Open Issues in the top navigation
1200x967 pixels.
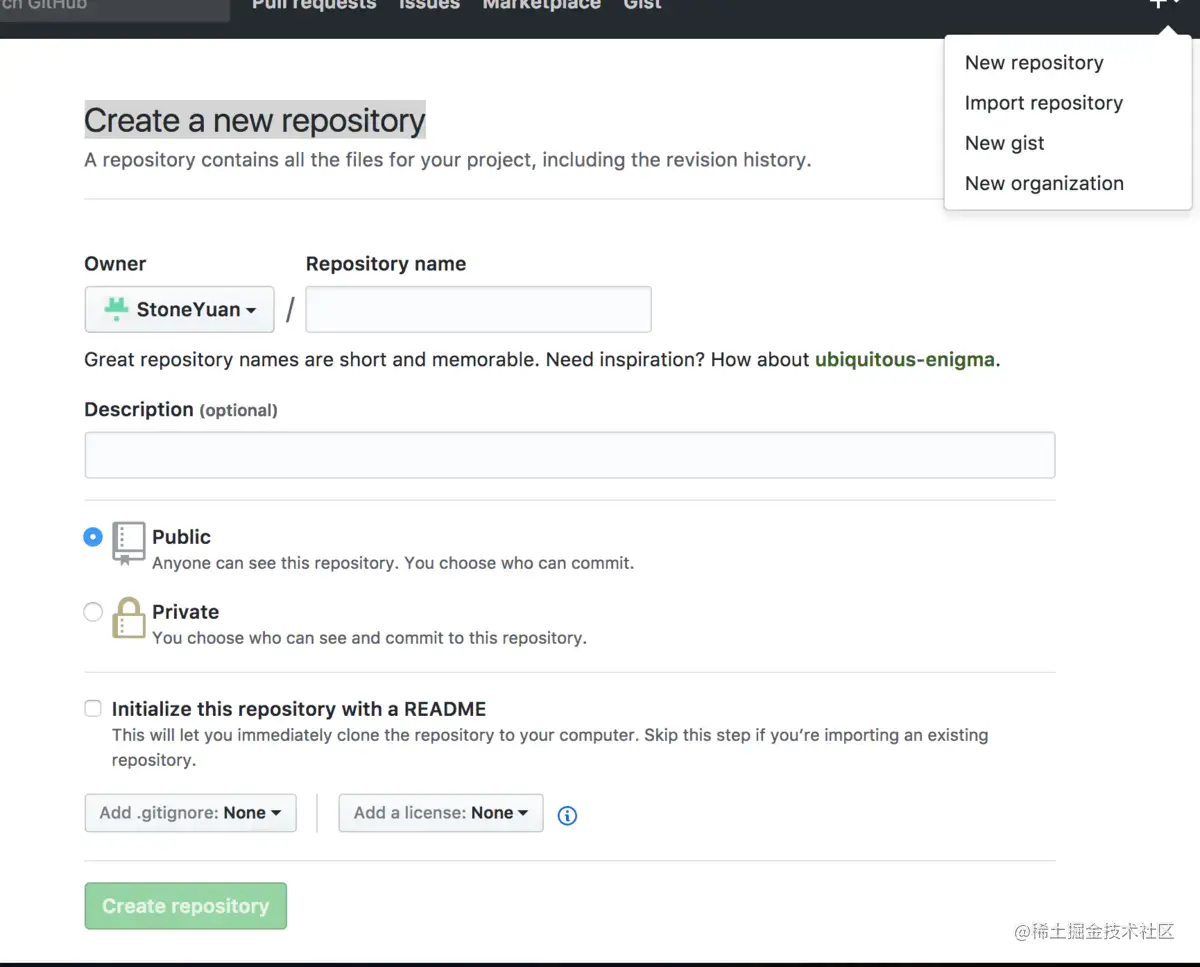click(429, 5)
